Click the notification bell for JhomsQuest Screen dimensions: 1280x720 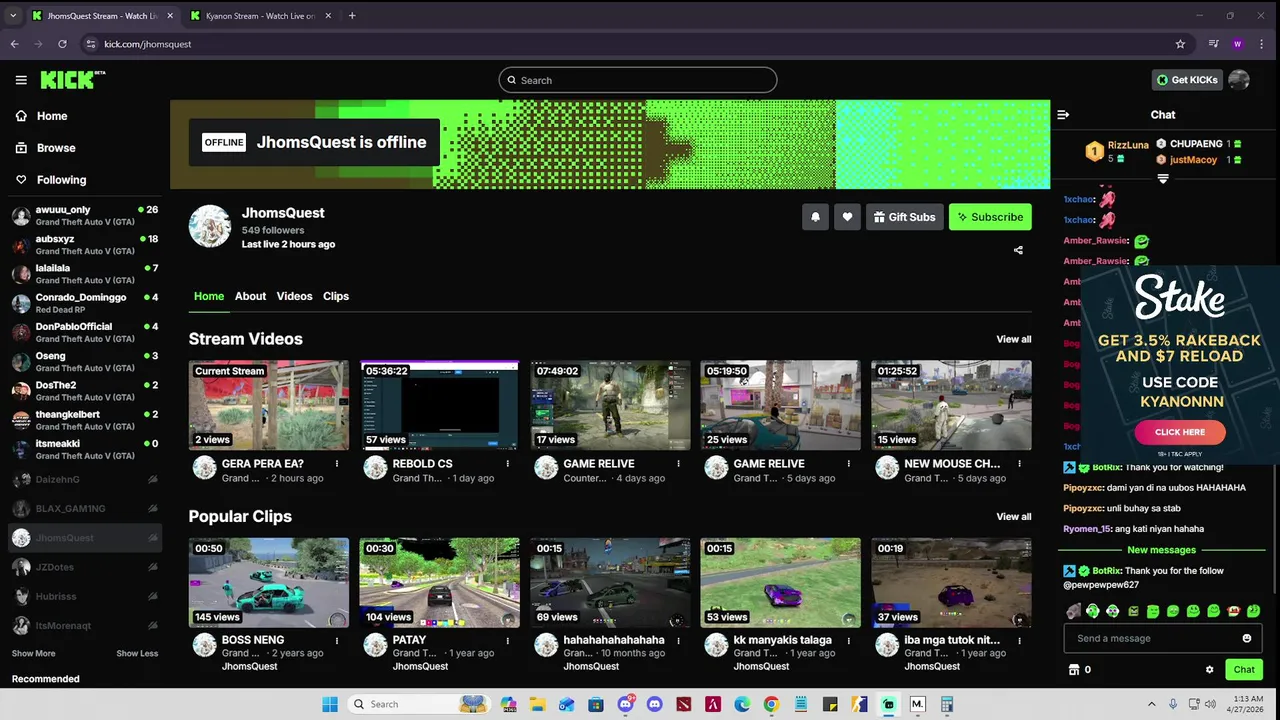click(x=815, y=217)
